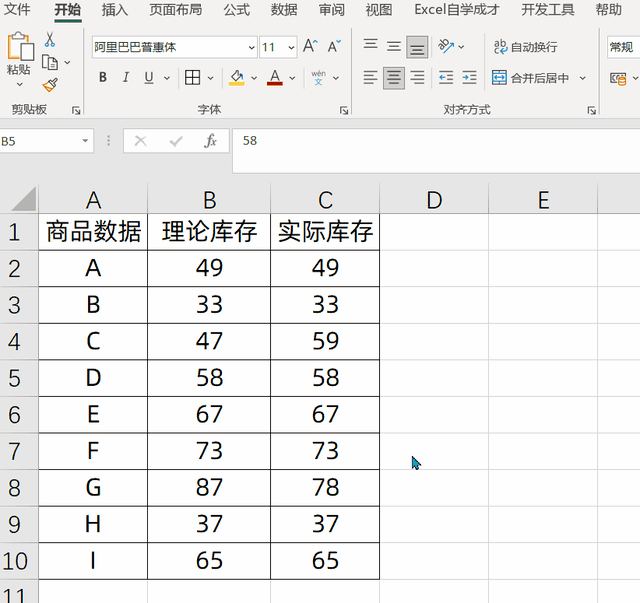Decrease font size with the smaller A icon
This screenshot has height=603, width=640.
pyautogui.click(x=334, y=46)
